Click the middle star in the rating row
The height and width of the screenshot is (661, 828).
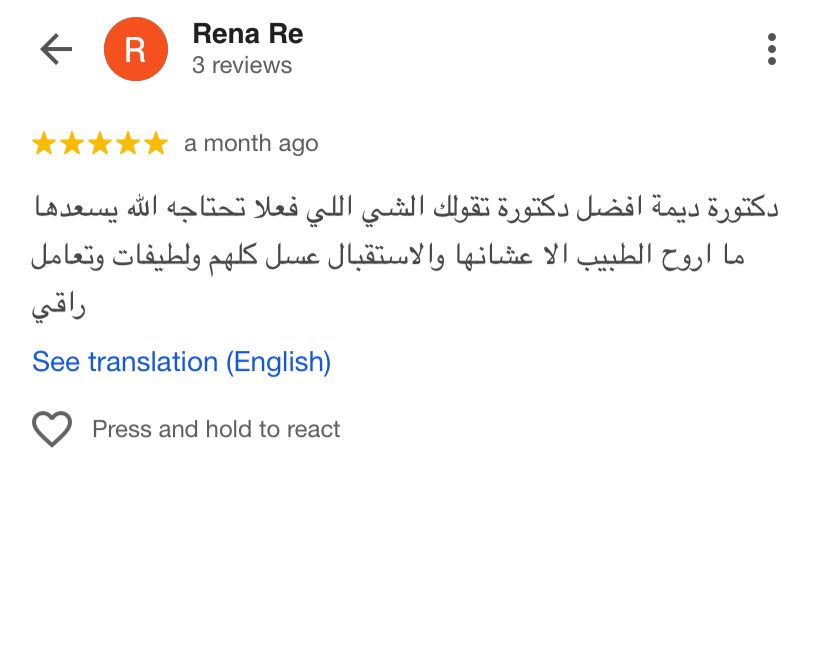[100, 143]
